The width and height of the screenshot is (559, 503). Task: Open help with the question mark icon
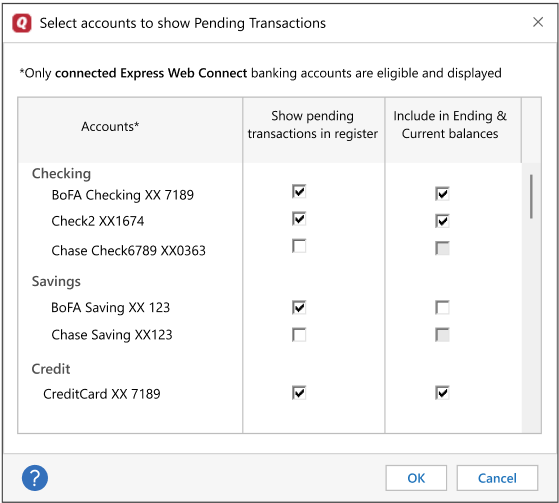pos(35,478)
